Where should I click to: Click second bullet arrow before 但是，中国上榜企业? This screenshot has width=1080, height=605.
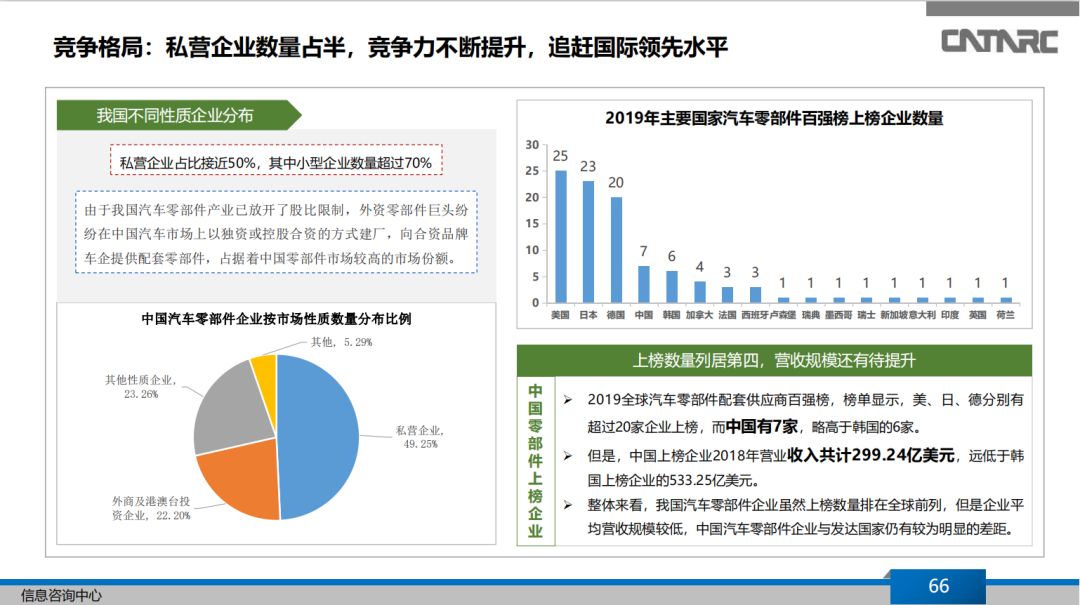click(568, 456)
